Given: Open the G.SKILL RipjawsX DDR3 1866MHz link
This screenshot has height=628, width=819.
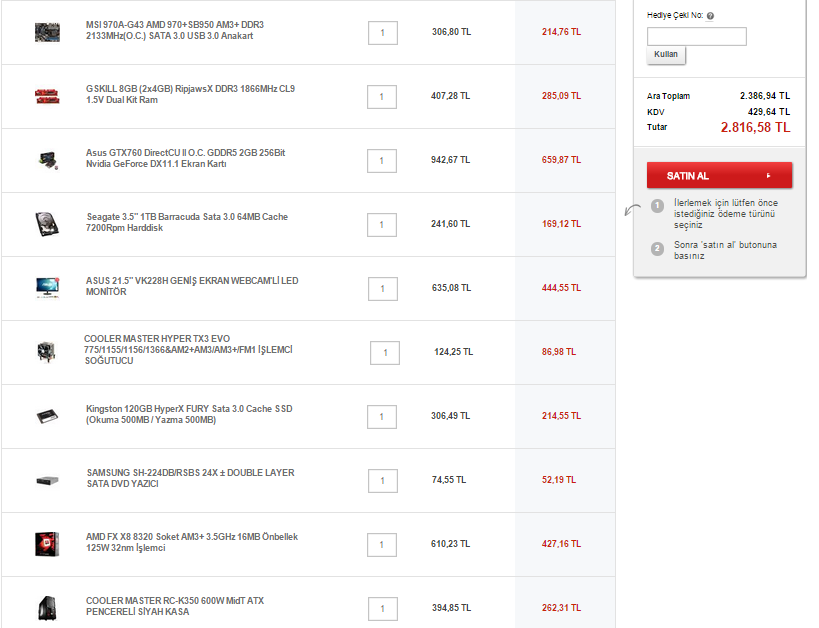Looking at the screenshot, I should point(190,94).
